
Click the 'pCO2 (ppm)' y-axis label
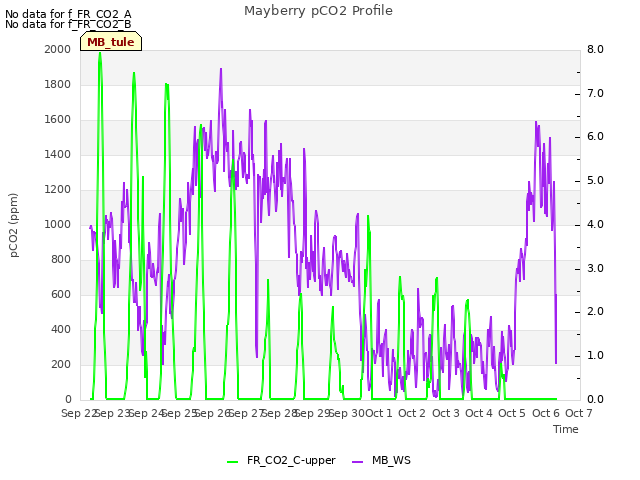[14, 225]
